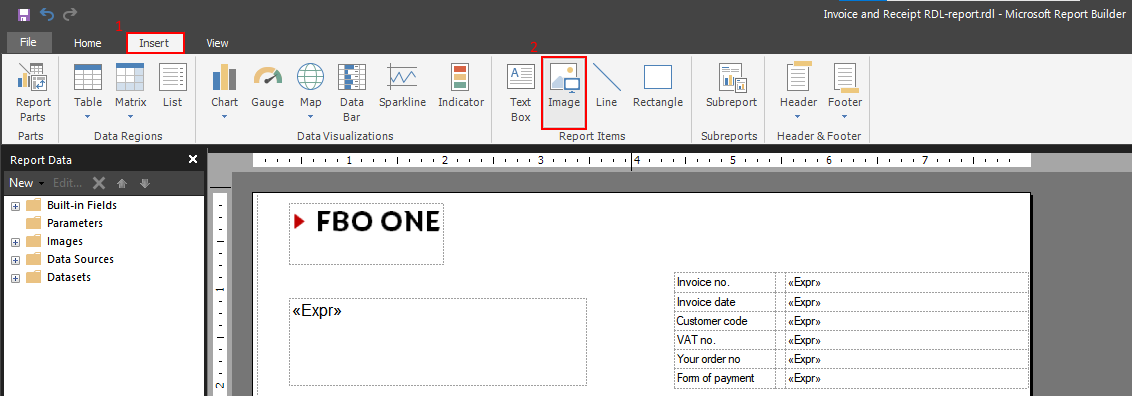Image resolution: width=1132 pixels, height=396 pixels.
Task: Open the File menu tab
Action: 29,43
